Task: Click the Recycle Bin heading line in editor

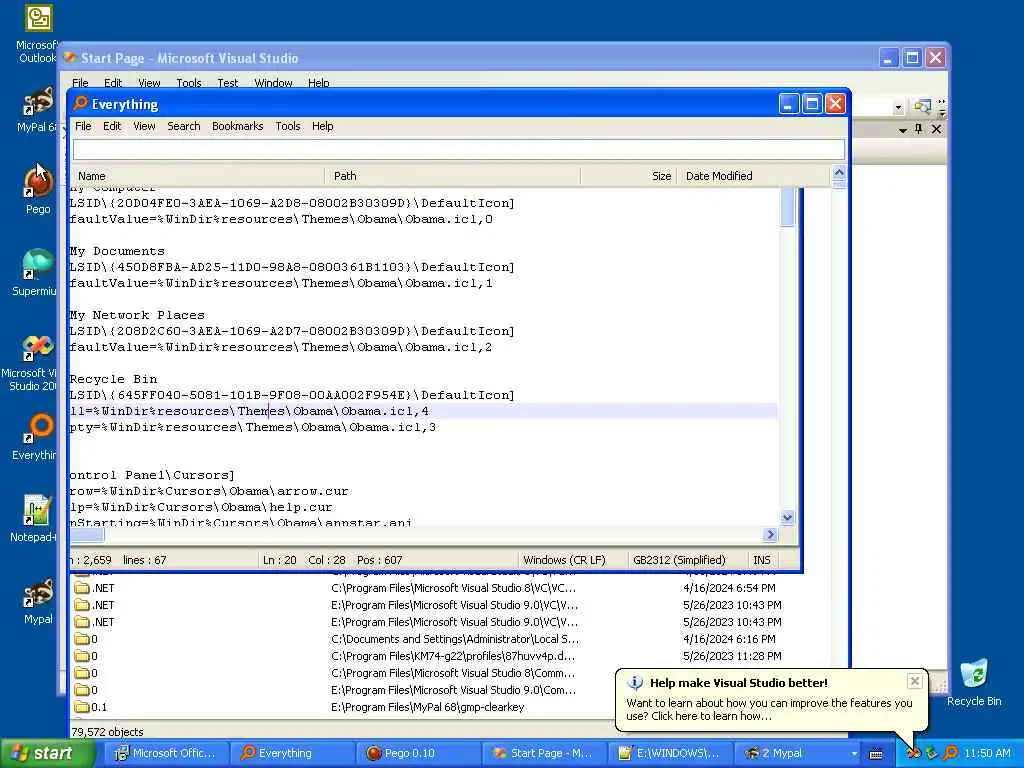Action: pyautogui.click(x=113, y=379)
